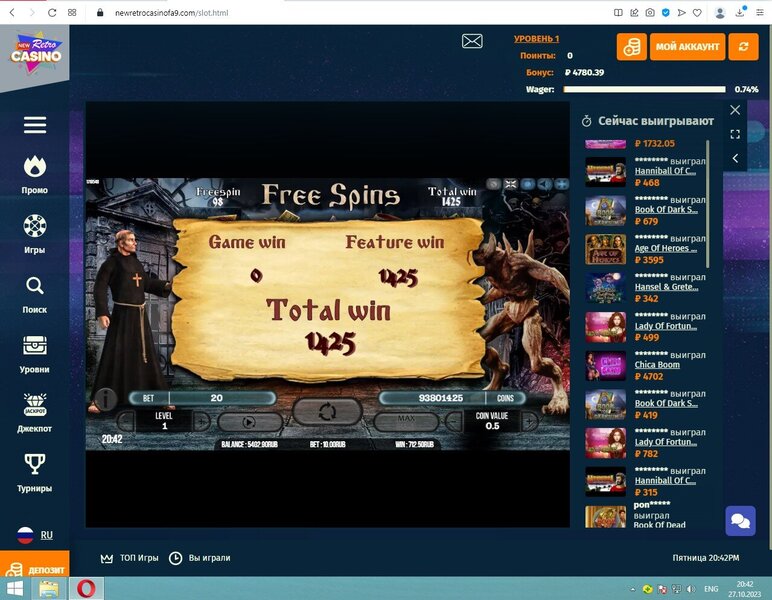The height and width of the screenshot is (600, 772).
Task: Toggle slot fullscreen shrink arrows icon
Action: tap(511, 184)
